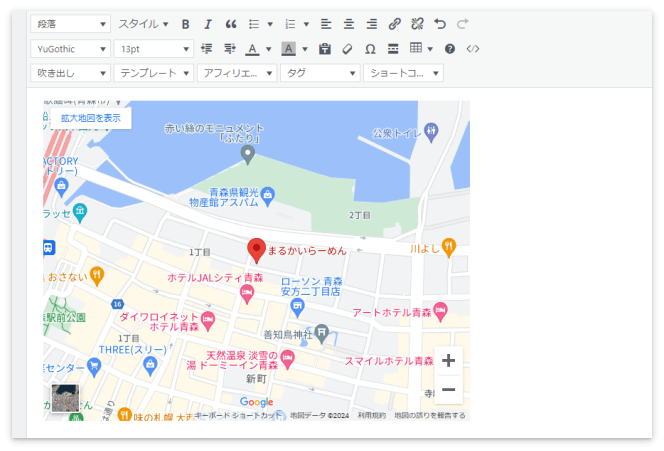The height and width of the screenshot is (451, 664).
Task: Click the paste as text icon
Action: tap(325, 49)
